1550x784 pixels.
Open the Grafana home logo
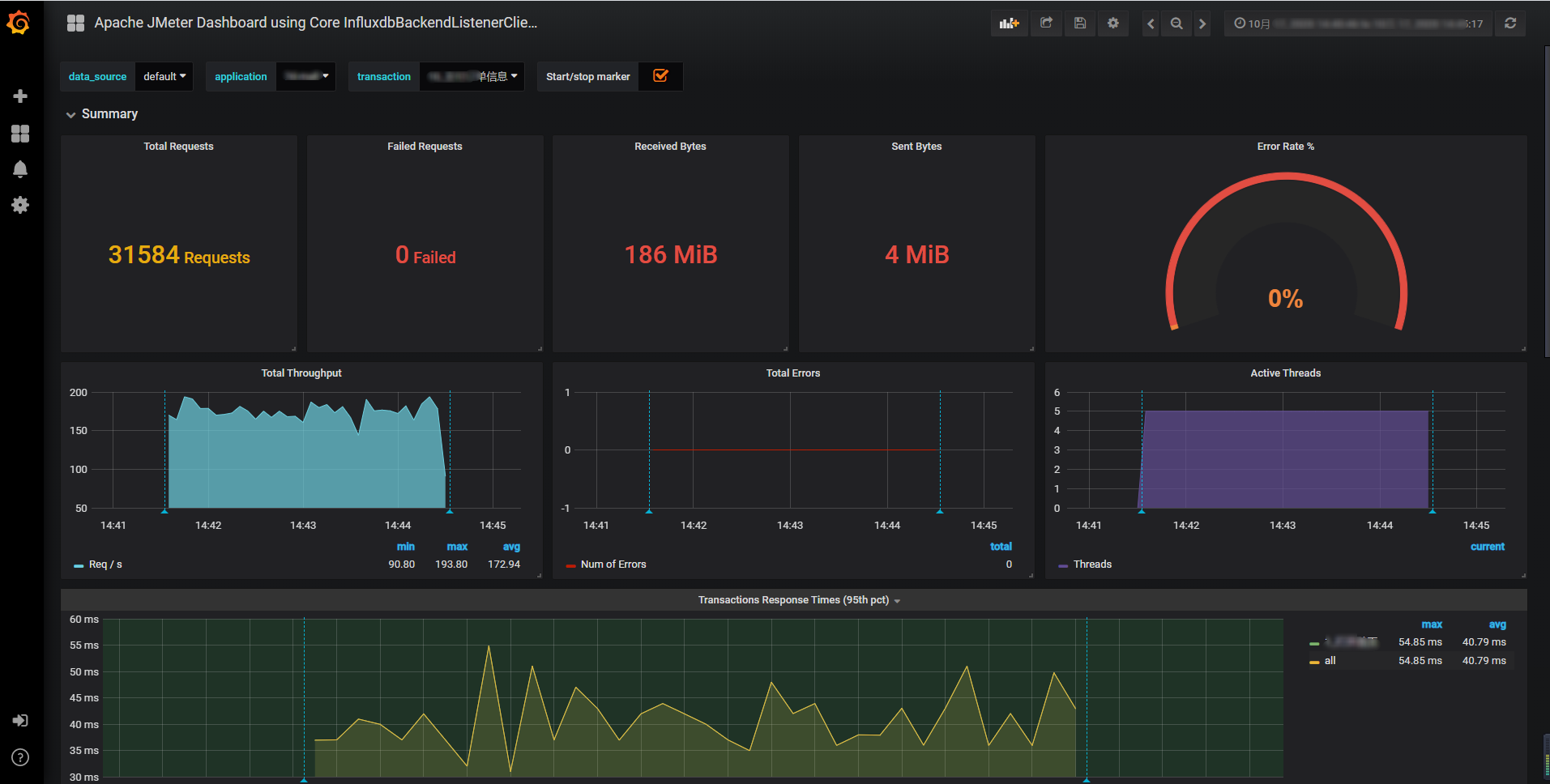19,23
